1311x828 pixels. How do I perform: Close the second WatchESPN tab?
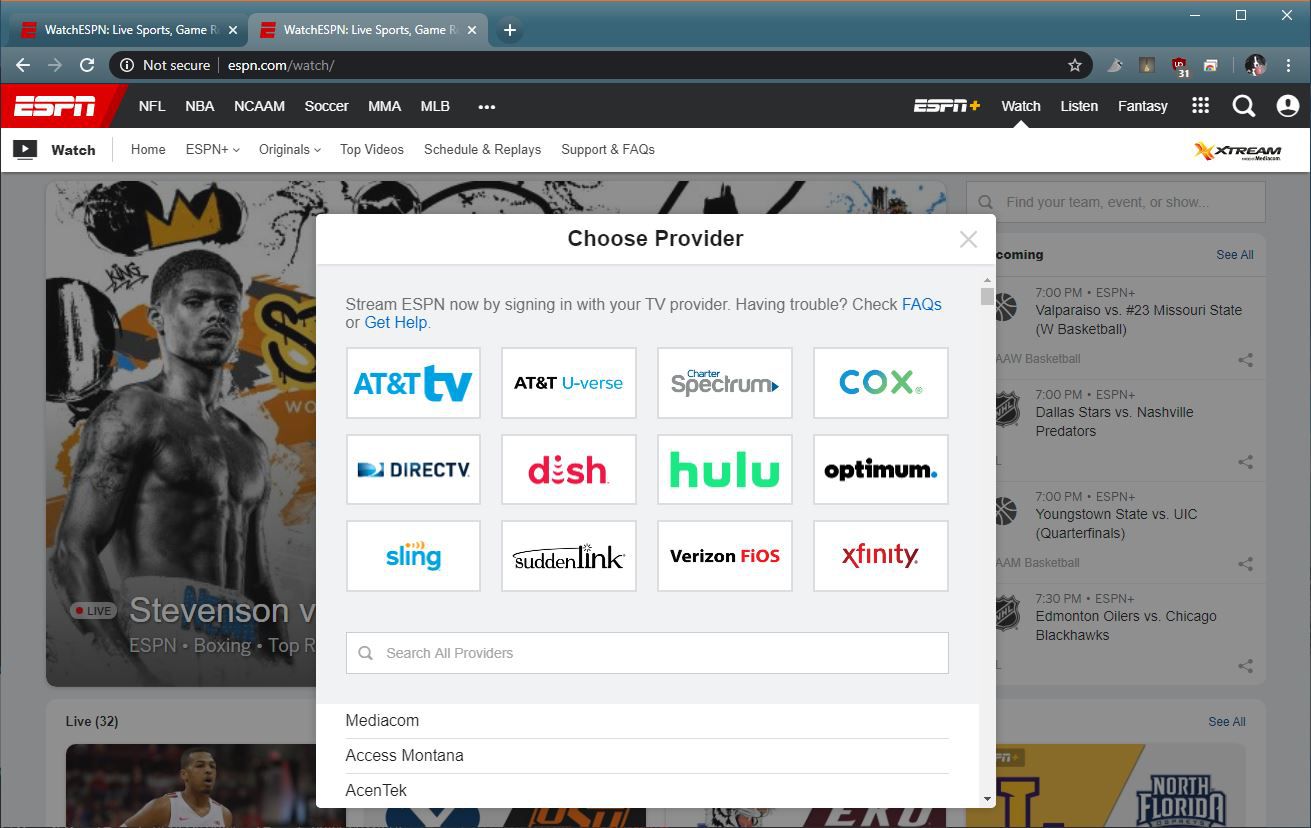click(x=472, y=30)
